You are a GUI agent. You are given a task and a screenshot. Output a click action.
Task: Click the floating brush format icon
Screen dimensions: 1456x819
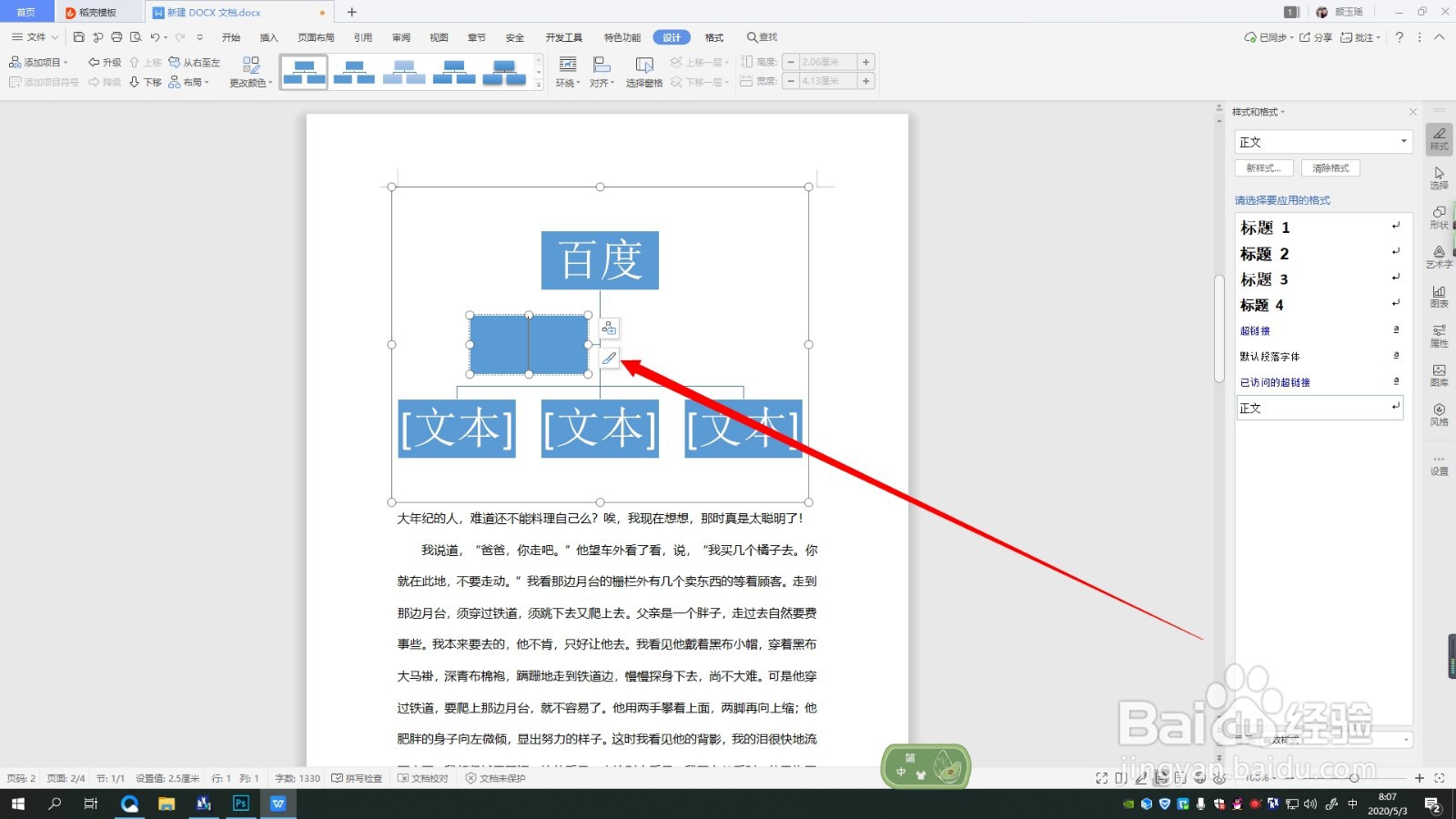click(609, 358)
